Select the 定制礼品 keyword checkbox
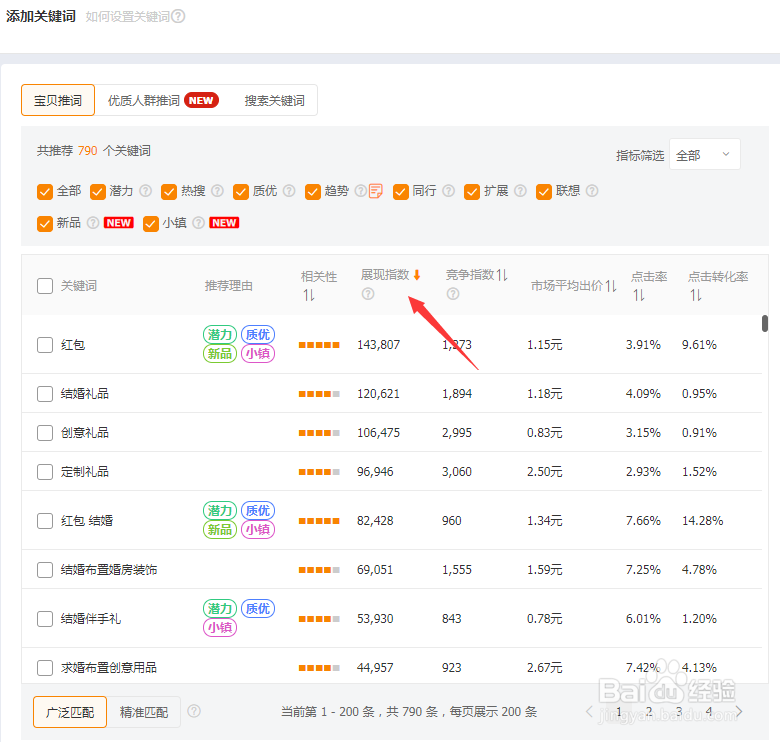Screen dimensions: 780x742 coord(45,471)
